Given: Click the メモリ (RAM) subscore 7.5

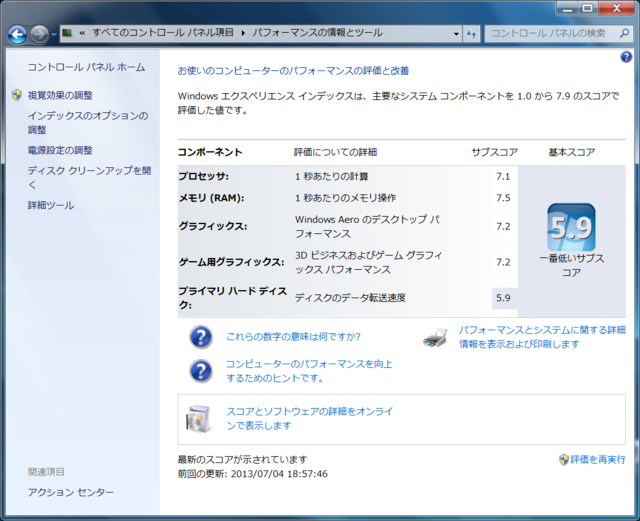Looking at the screenshot, I should tap(503, 198).
